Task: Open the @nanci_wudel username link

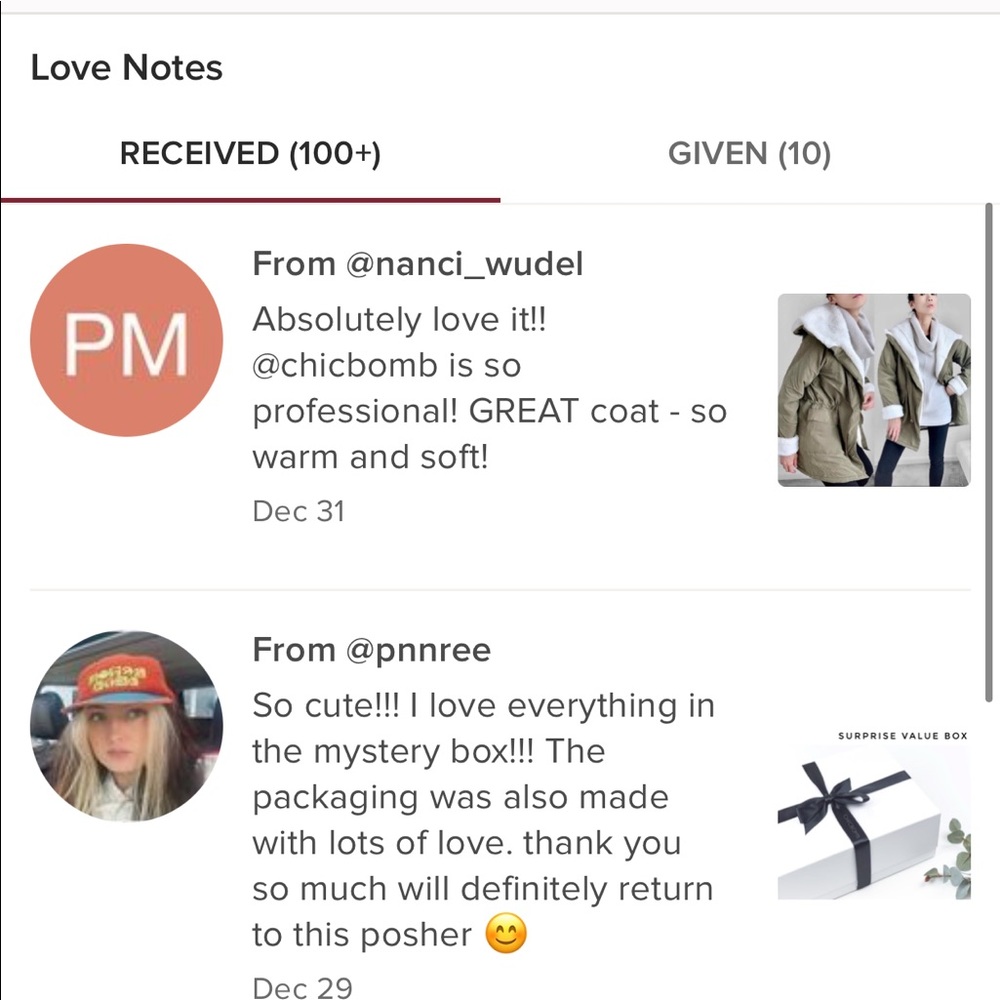Action: click(464, 264)
